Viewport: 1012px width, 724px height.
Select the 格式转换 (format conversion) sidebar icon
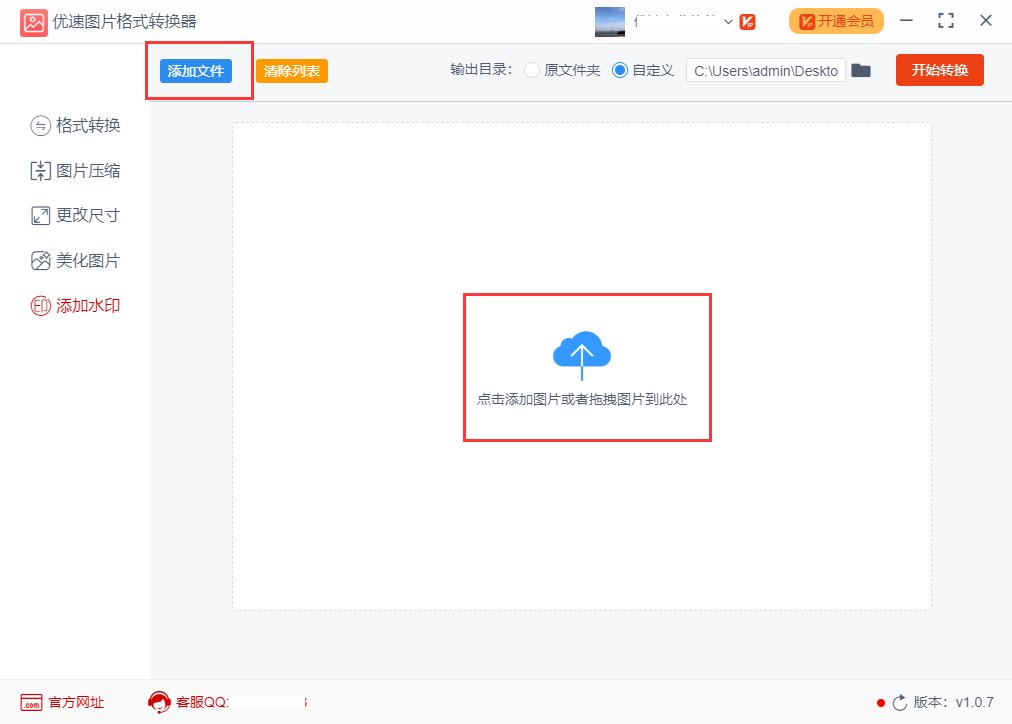(75, 125)
